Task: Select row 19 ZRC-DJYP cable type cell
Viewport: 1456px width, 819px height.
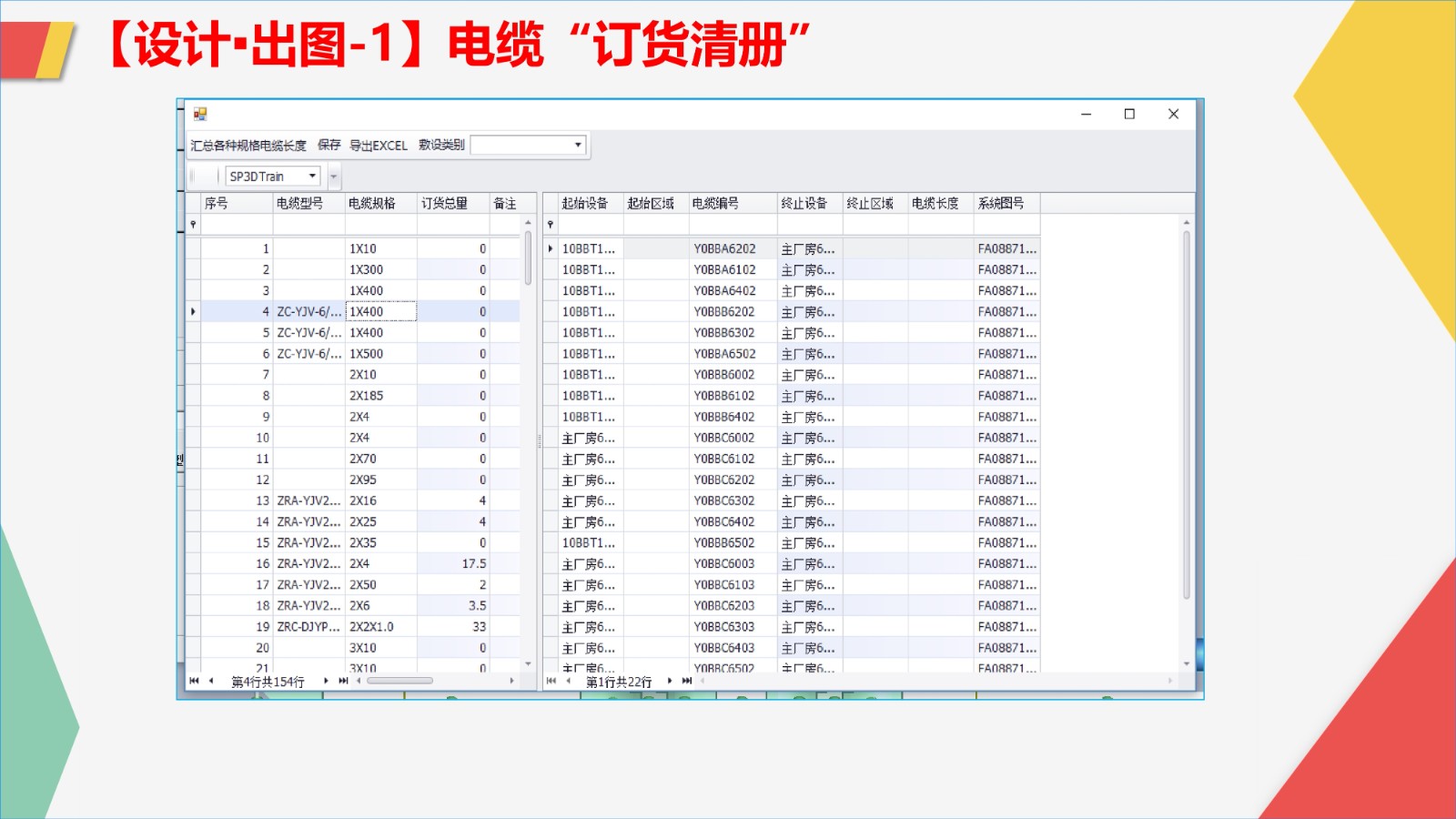Action: point(308,627)
